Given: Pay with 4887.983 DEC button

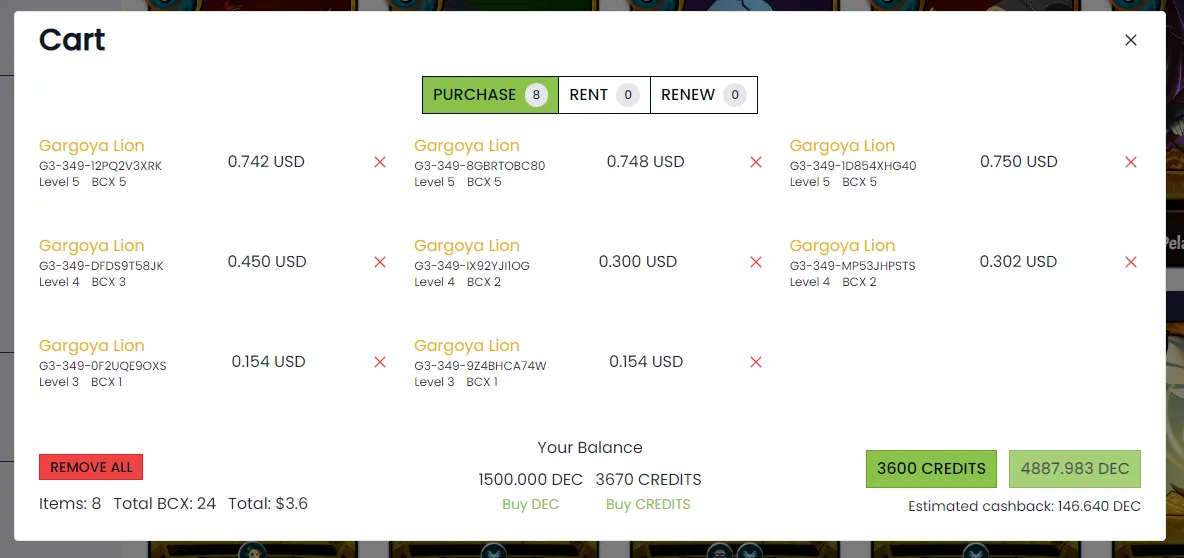Looking at the screenshot, I should coord(1075,469).
